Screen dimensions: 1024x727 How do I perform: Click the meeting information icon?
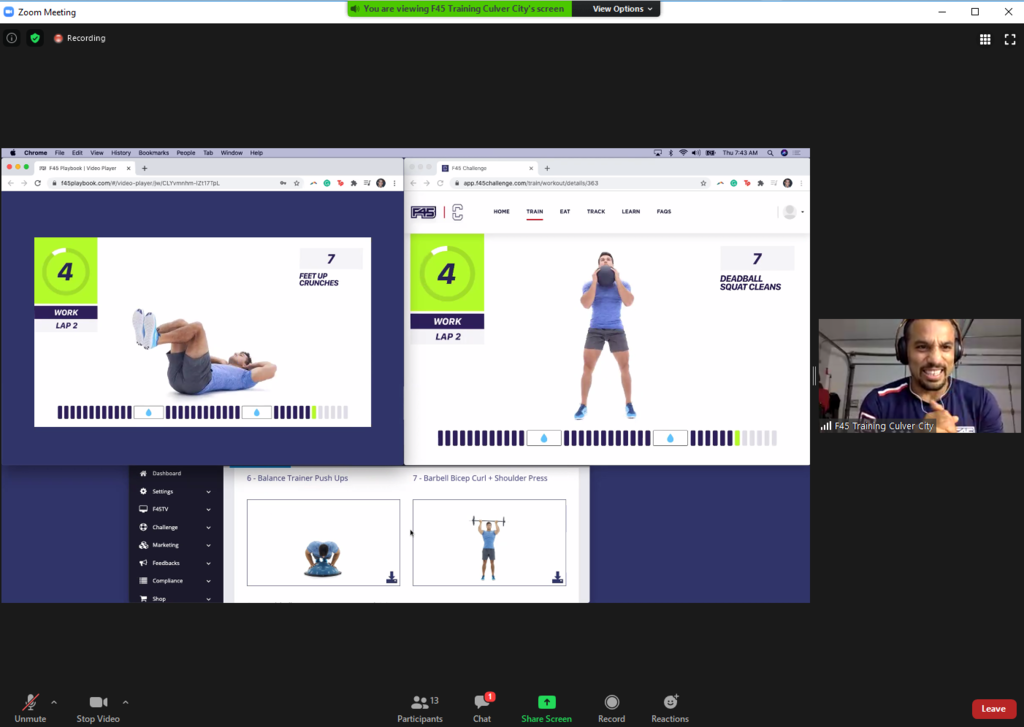12,38
